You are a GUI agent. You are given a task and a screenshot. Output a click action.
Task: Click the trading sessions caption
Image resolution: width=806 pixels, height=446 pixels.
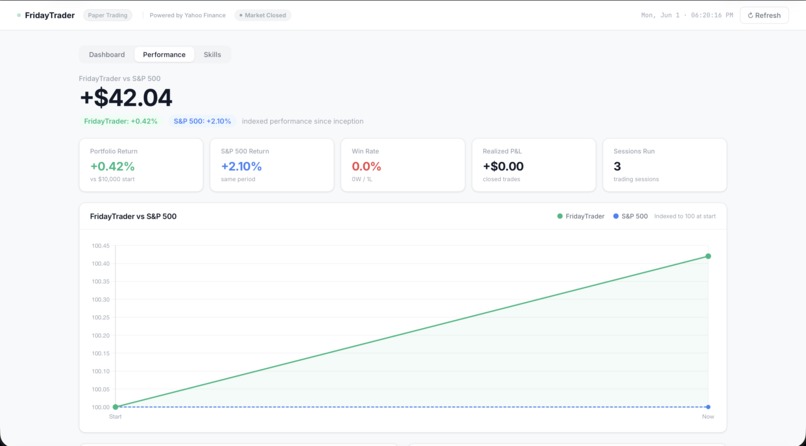636,179
